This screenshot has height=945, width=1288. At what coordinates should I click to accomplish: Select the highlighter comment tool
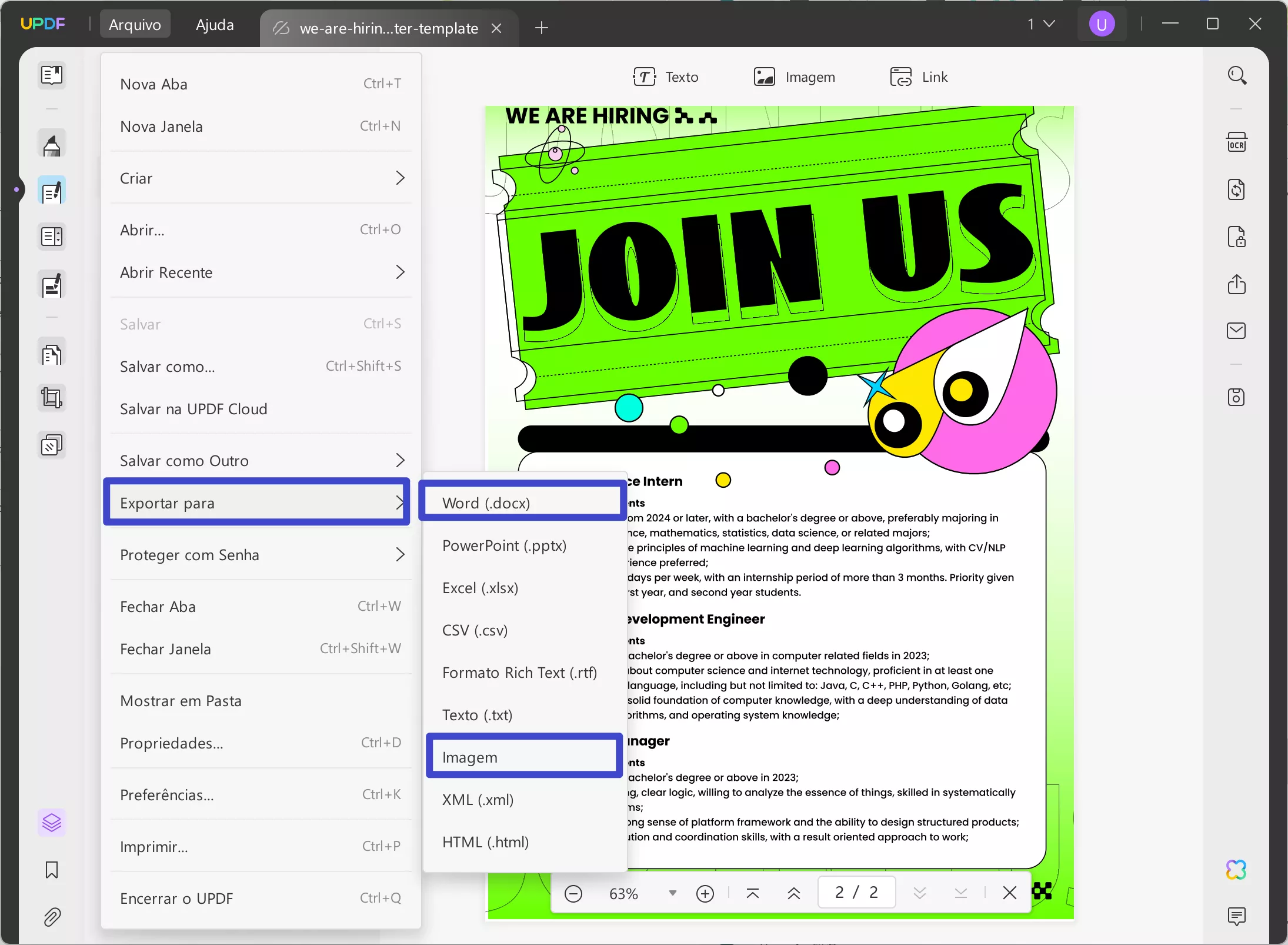point(52,145)
